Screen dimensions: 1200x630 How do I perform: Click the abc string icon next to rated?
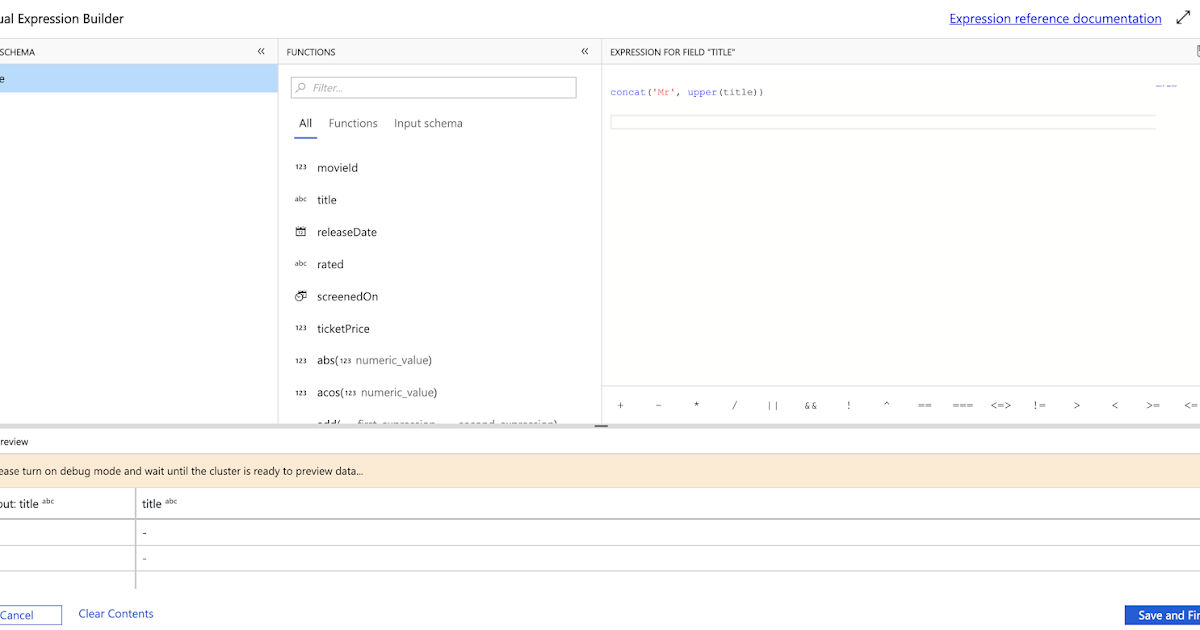click(x=301, y=263)
